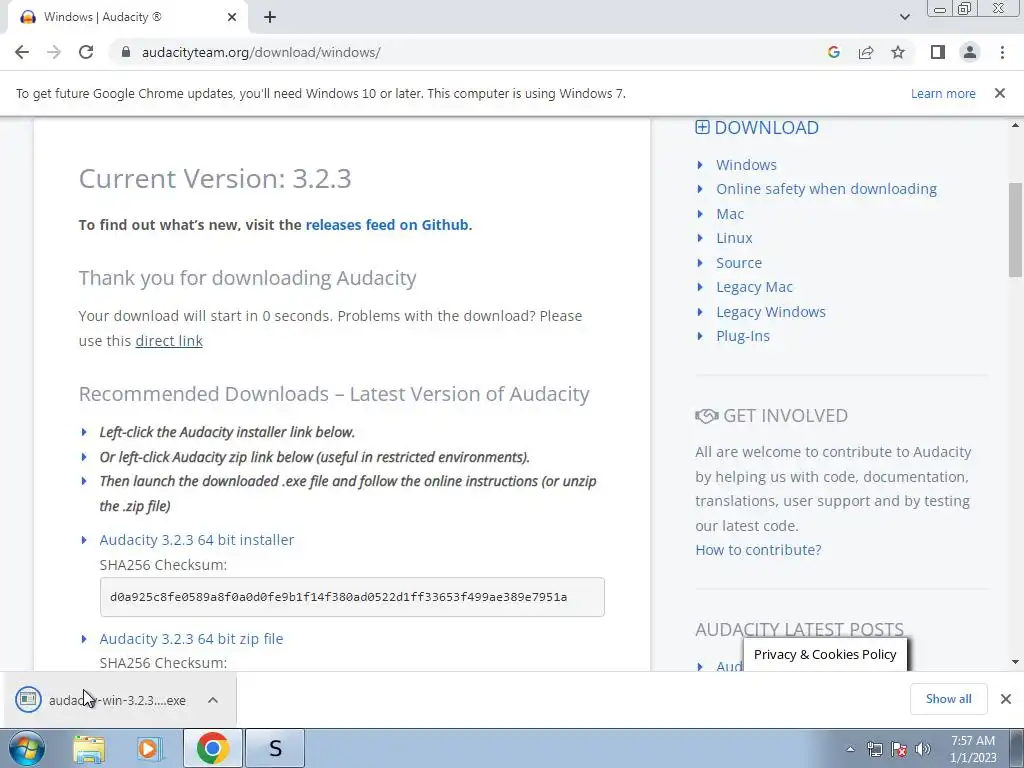Viewport: 1024px width, 768px height.
Task: Open the Linux download link
Action: [734, 238]
